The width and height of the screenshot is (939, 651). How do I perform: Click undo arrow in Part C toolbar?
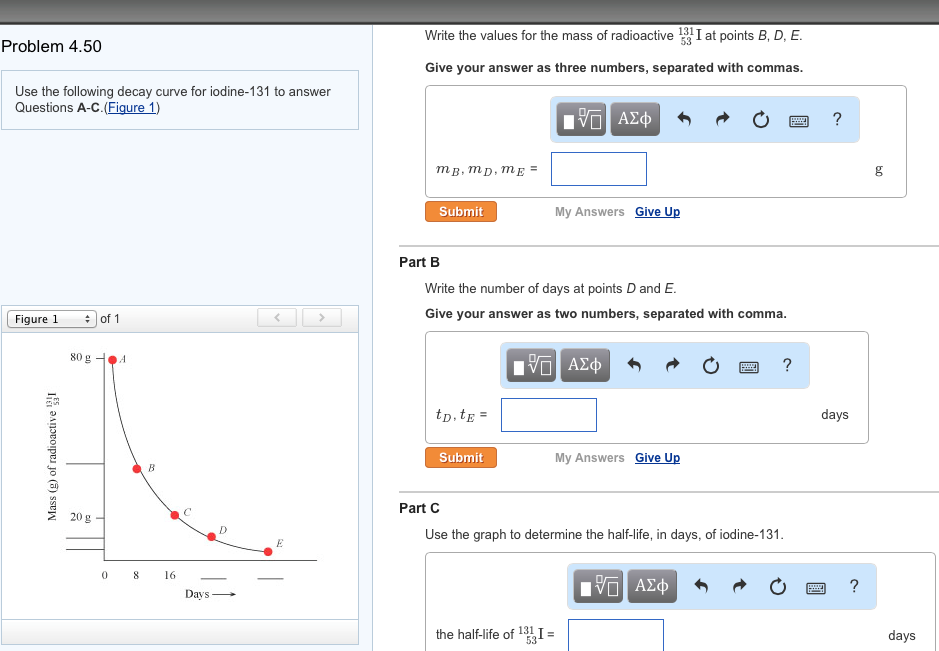pos(701,586)
